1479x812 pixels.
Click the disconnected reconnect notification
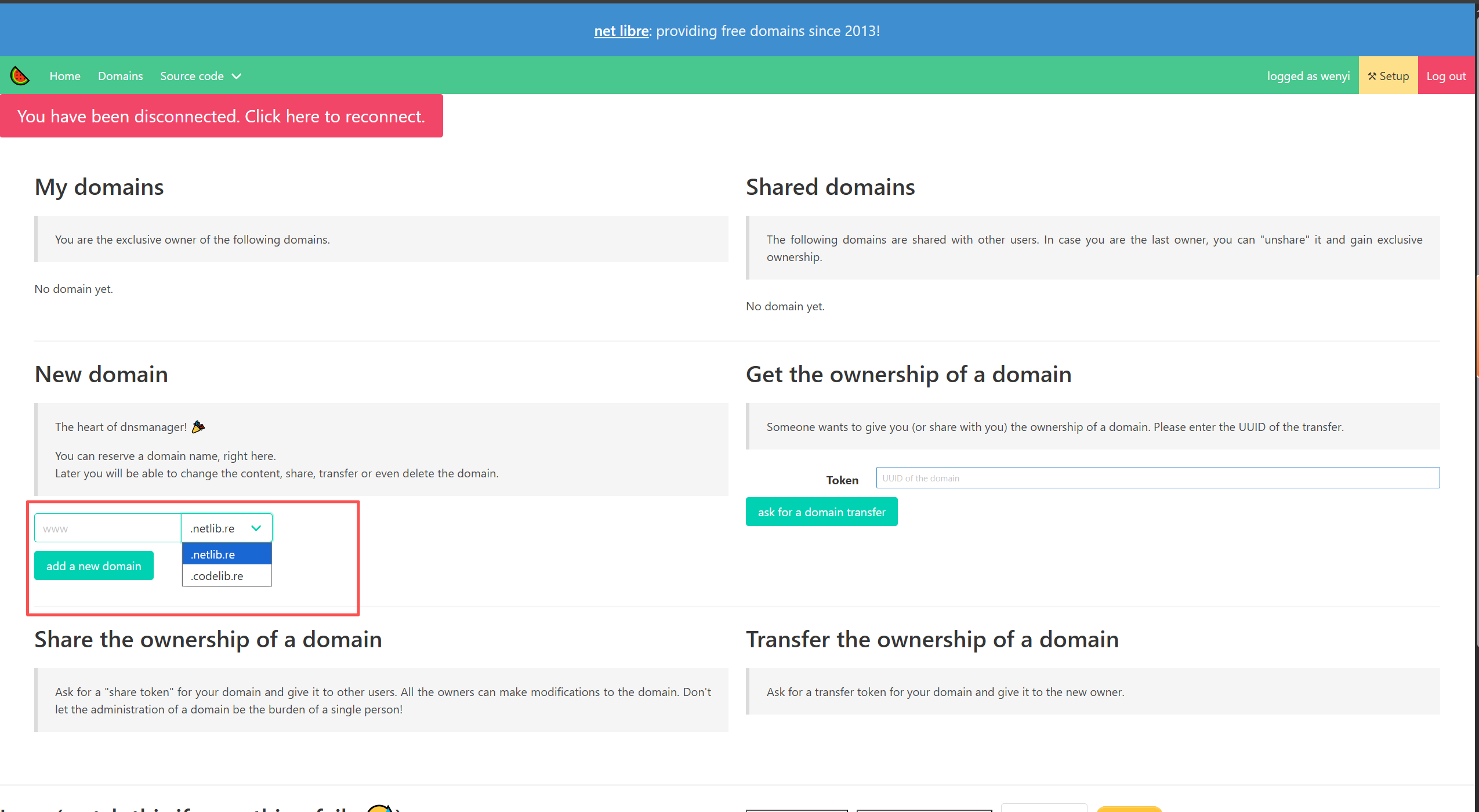point(221,116)
